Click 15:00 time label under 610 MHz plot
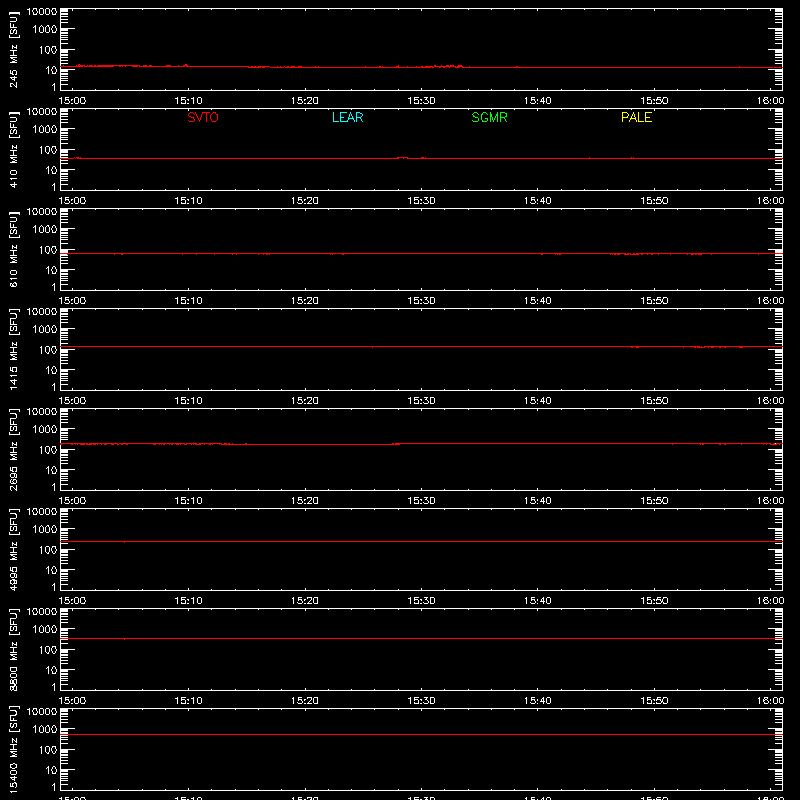 (72, 301)
